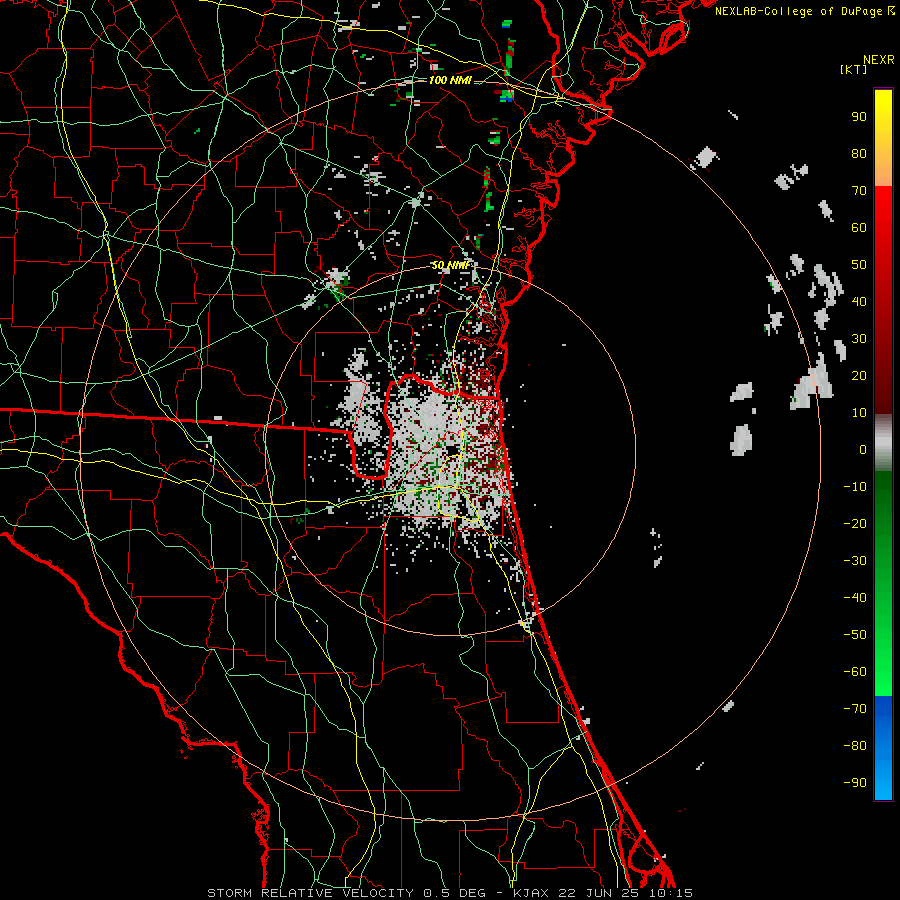Click the -30 value on velocity scale
900x900 pixels.
pos(855,561)
